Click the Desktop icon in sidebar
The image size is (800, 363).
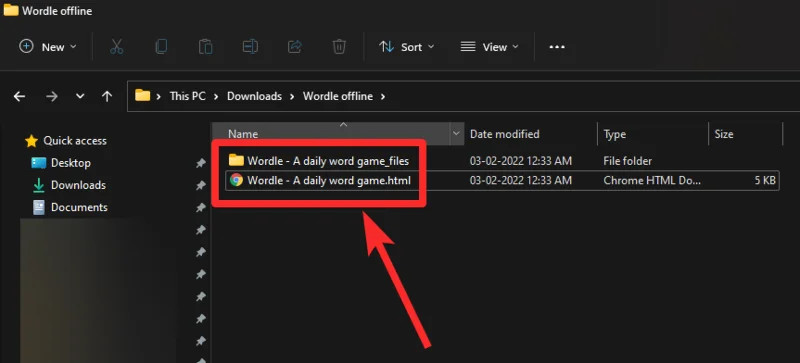pyautogui.click(x=39, y=163)
